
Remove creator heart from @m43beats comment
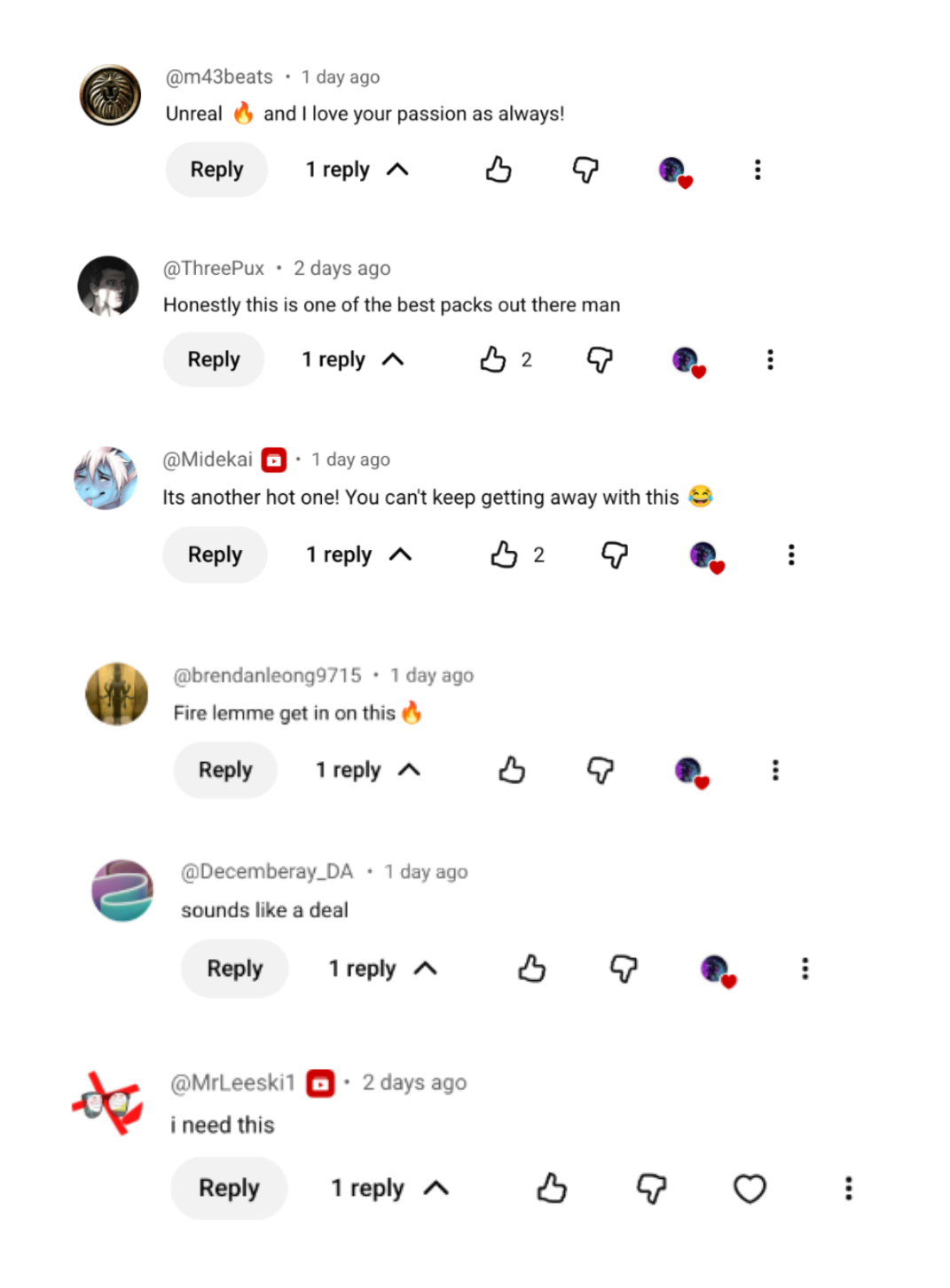pyautogui.click(x=675, y=171)
